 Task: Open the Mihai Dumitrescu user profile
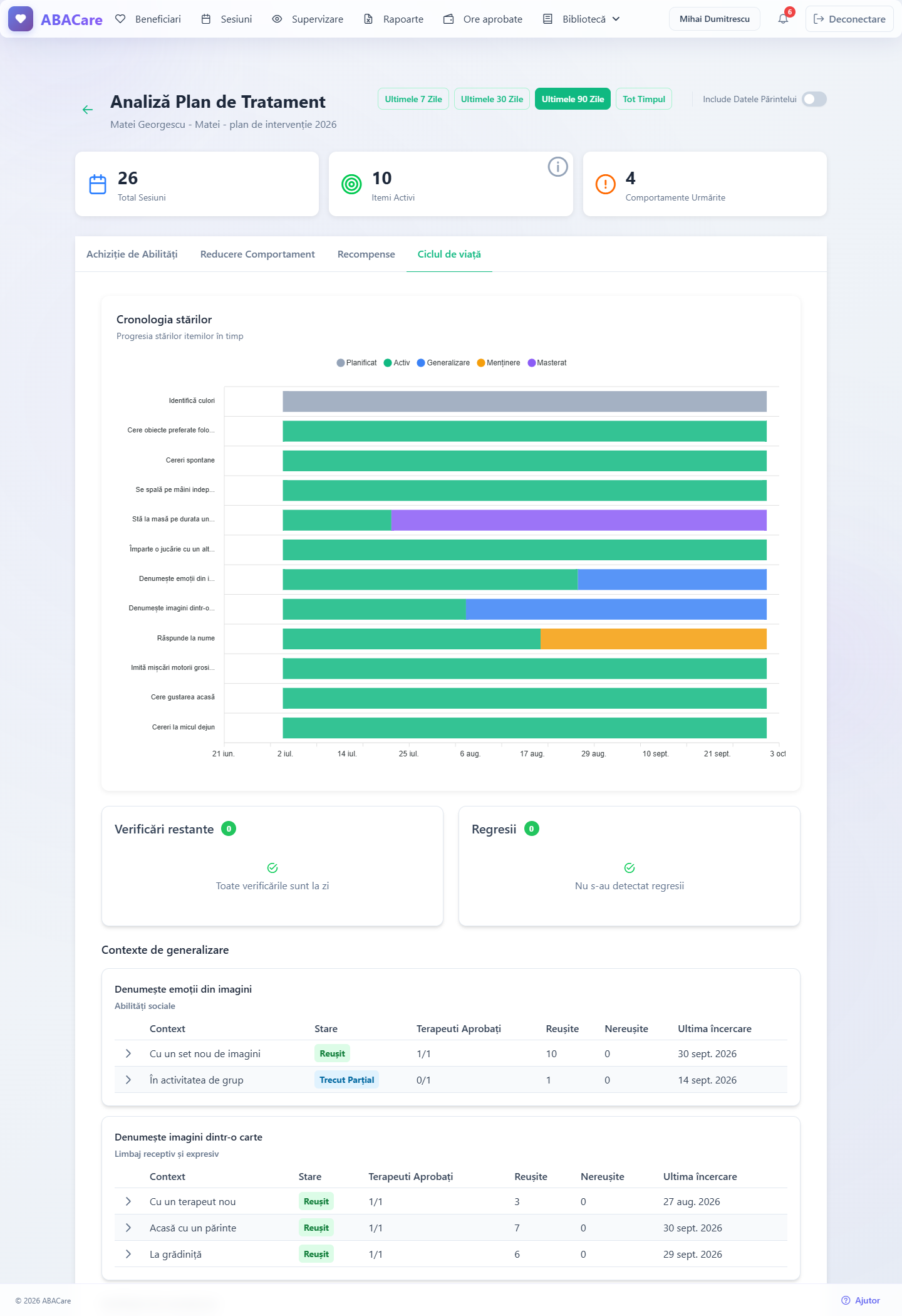[x=715, y=19]
